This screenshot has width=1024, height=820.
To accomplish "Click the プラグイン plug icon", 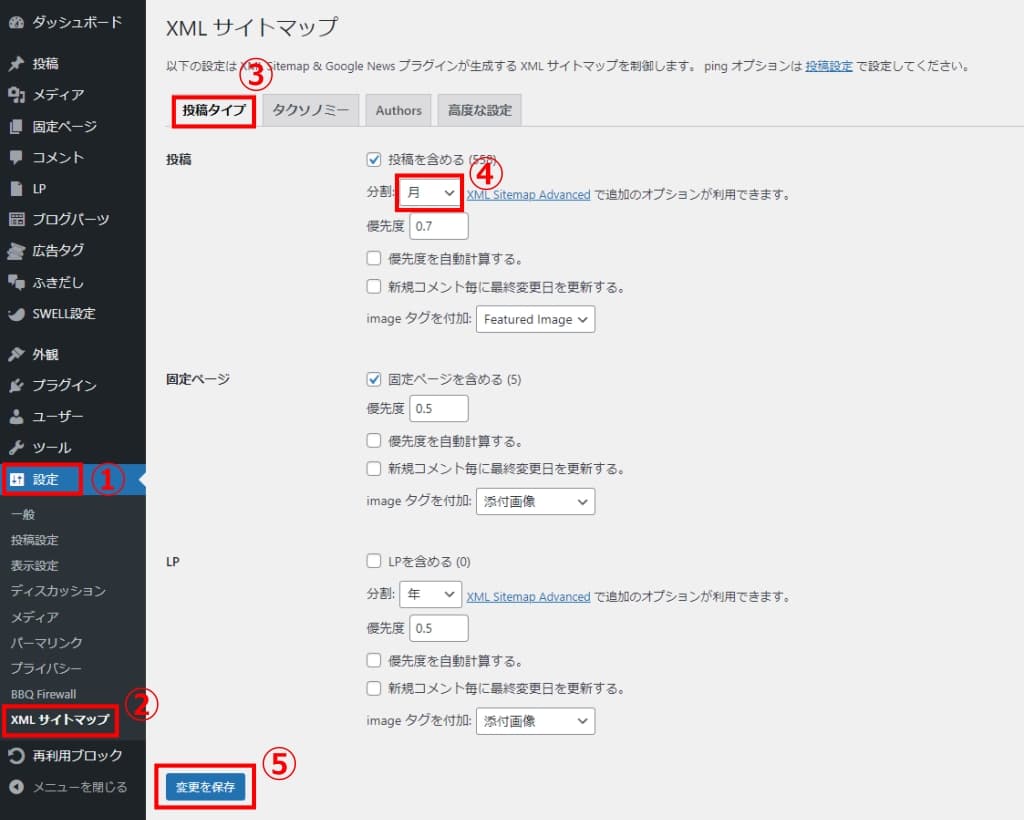I will [x=16, y=385].
